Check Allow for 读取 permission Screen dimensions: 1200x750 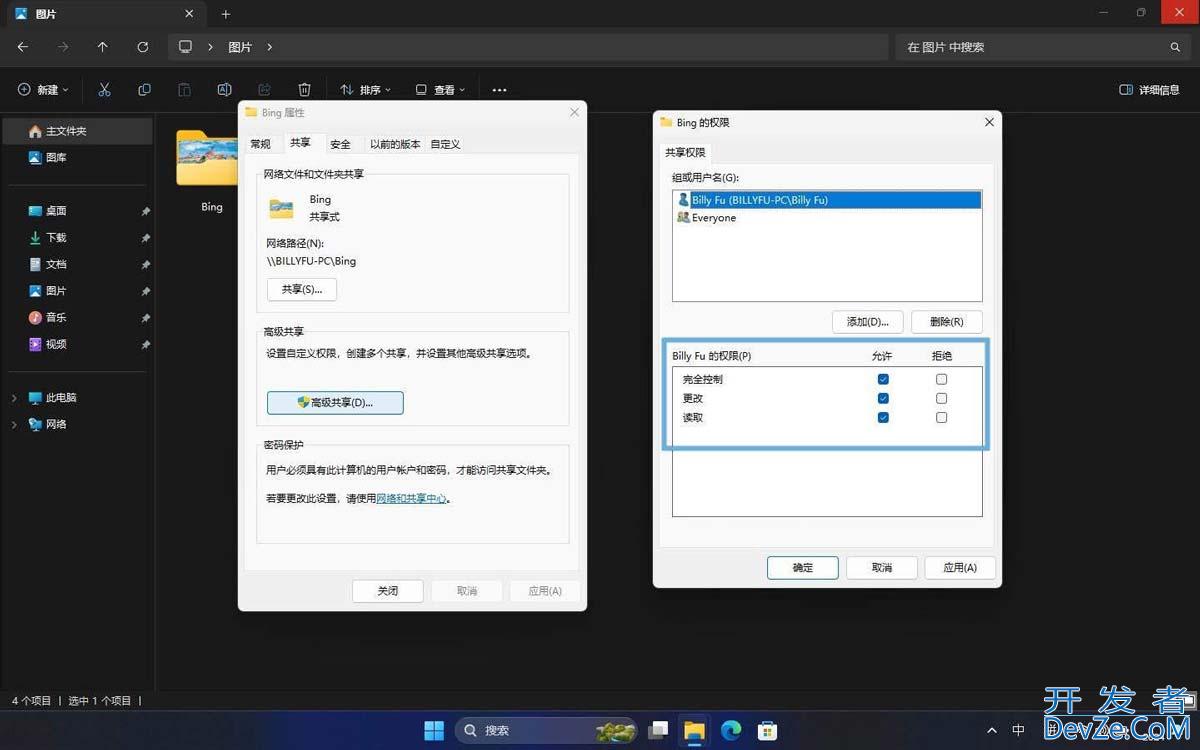(x=883, y=417)
